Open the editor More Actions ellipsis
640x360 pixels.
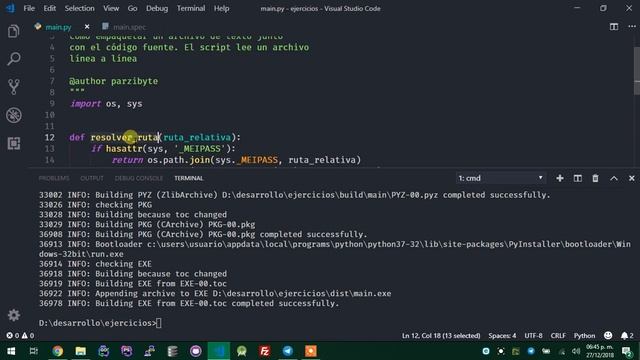(x=632, y=27)
